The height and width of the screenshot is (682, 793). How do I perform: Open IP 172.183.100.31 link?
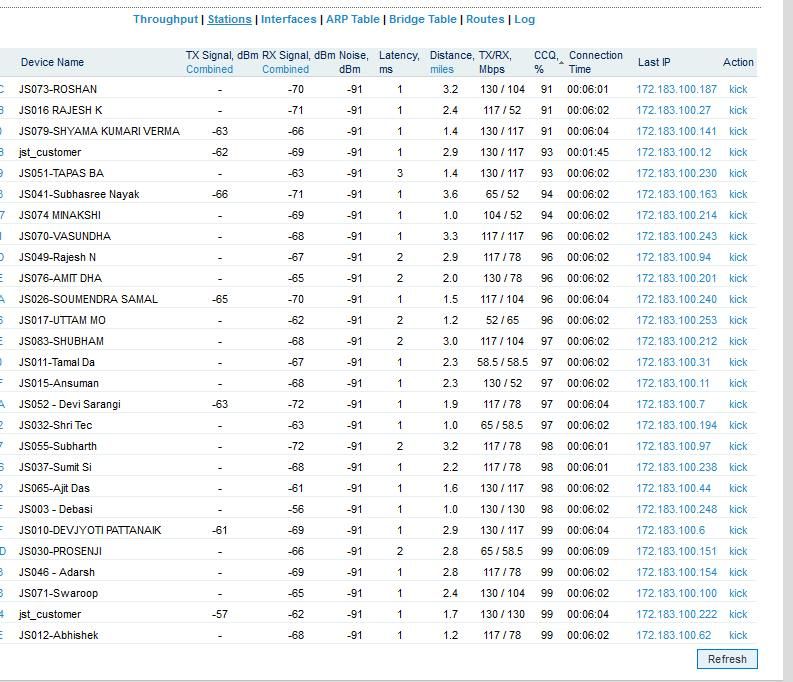tap(673, 362)
